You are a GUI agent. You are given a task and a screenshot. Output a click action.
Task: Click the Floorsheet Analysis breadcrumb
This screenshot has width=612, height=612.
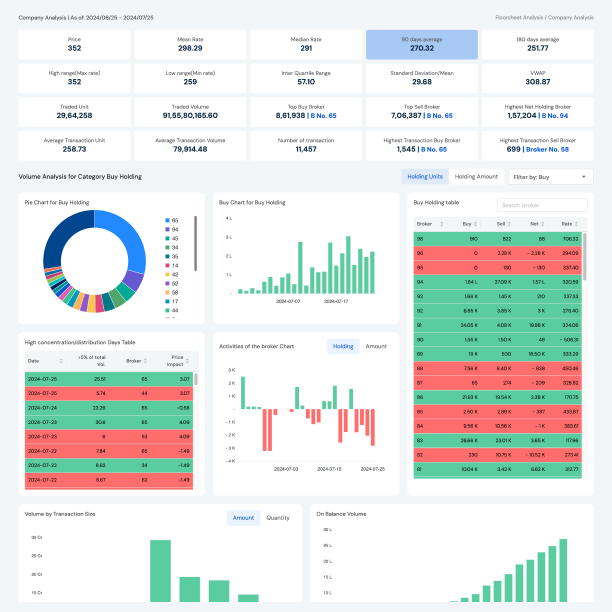click(522, 17)
